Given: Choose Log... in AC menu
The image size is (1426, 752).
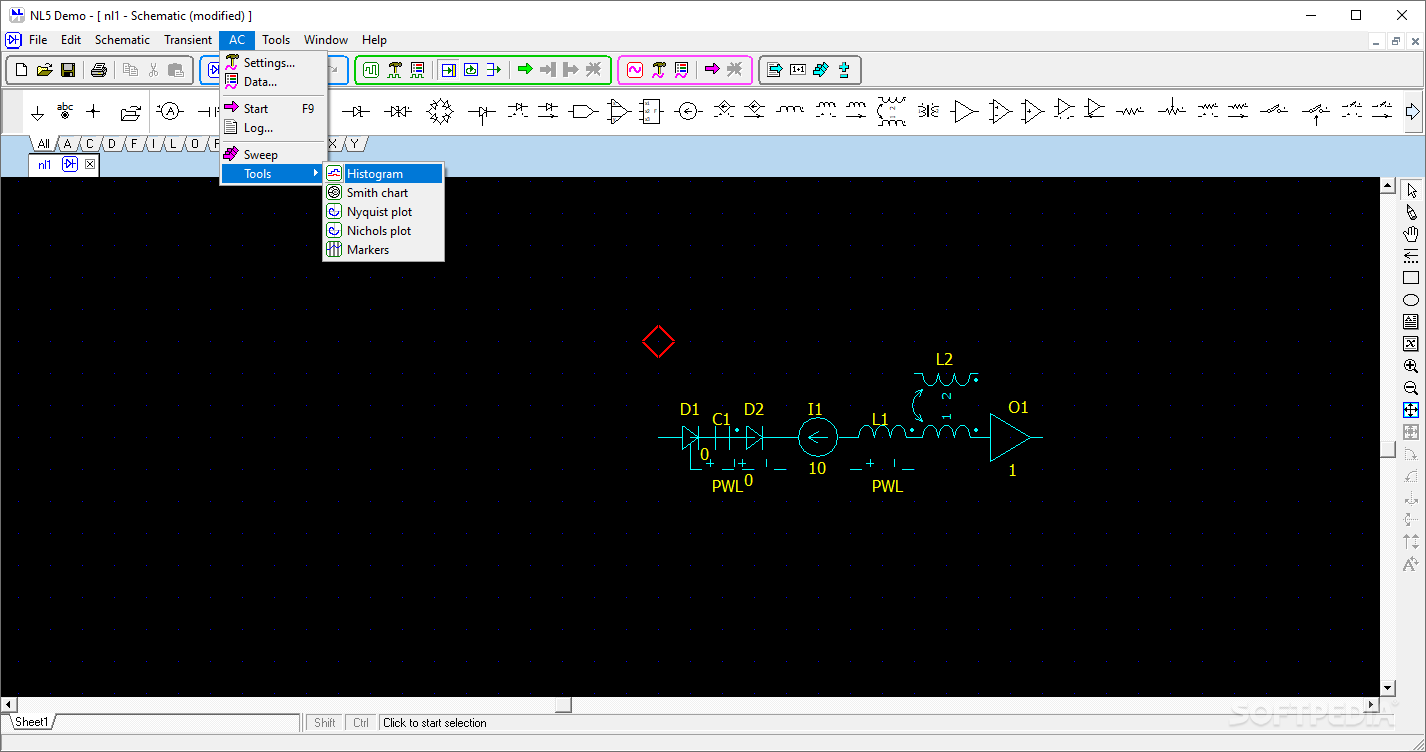Looking at the screenshot, I should (274, 128).
